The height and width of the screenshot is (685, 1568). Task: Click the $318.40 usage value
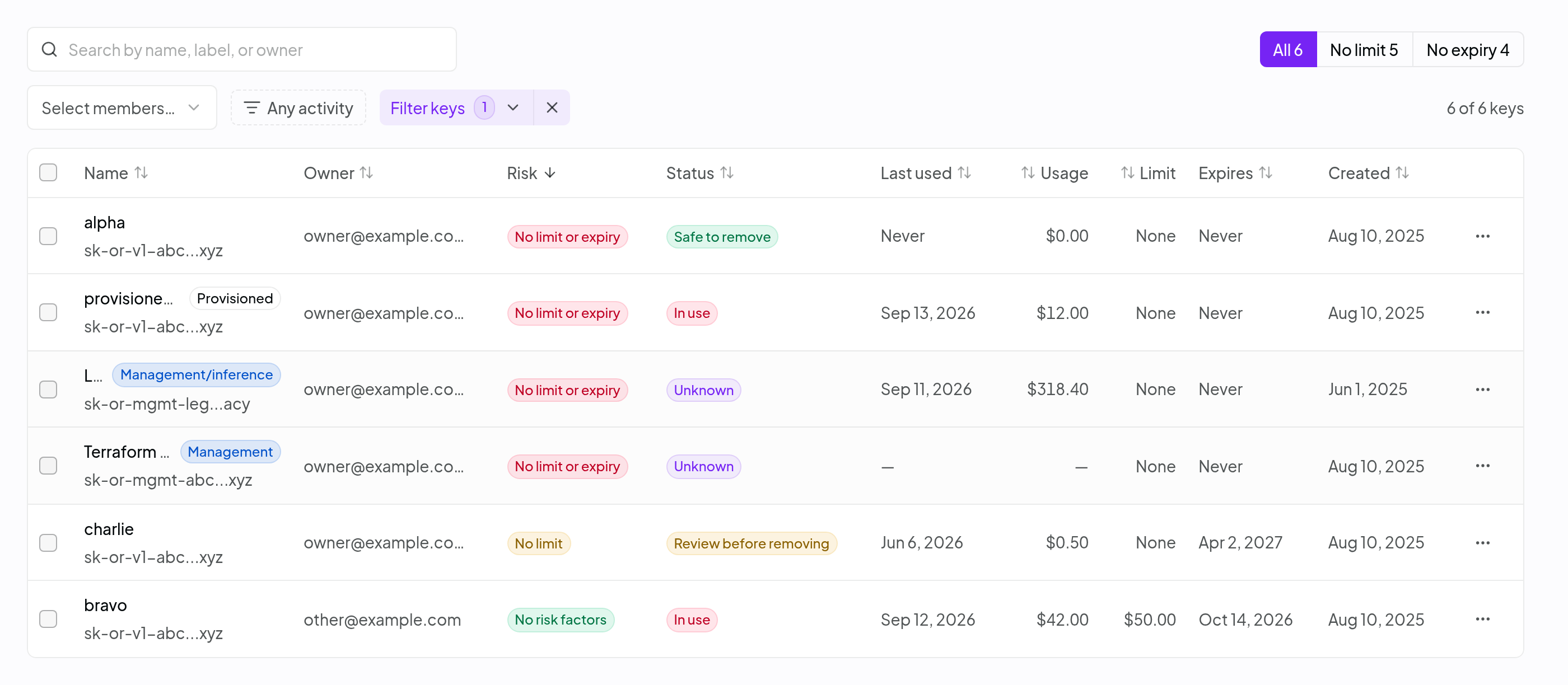1057,390
